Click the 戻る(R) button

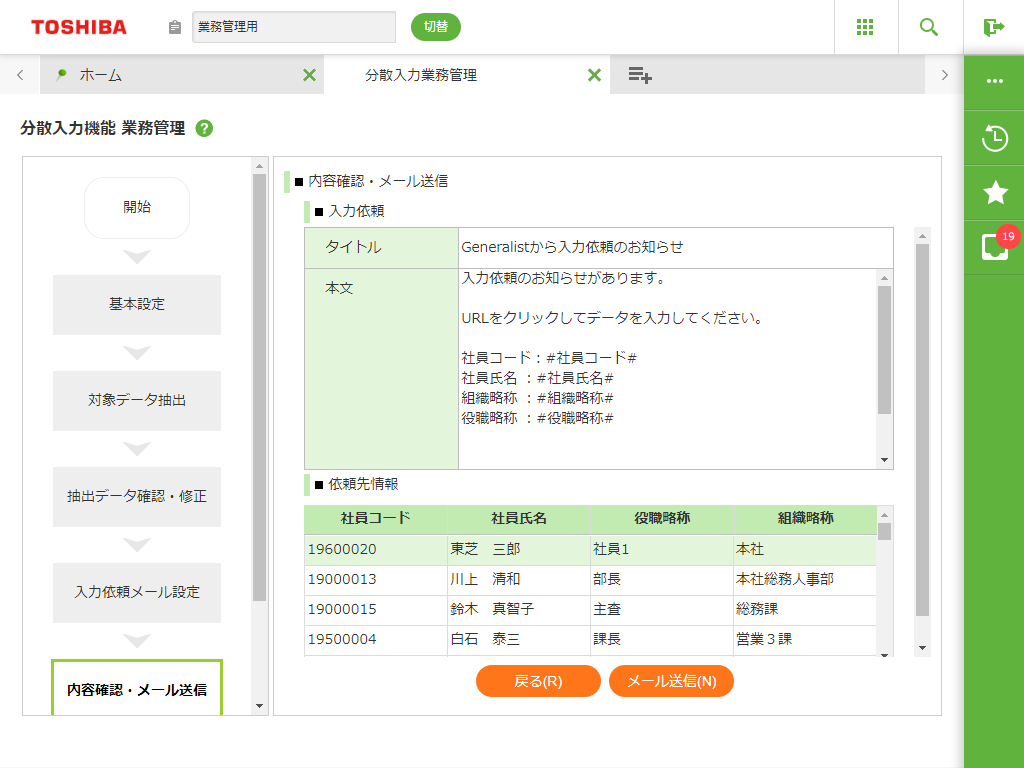tap(538, 681)
